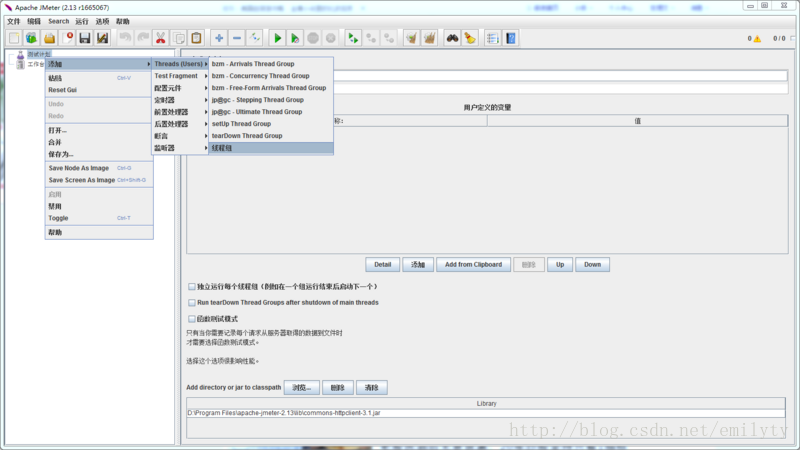Click the binoculars Search icon
This screenshot has width=800, height=450.
[452, 38]
